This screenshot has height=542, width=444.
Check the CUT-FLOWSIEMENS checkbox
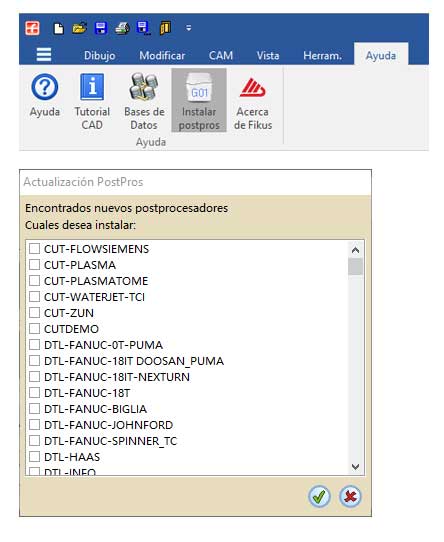pos(34,249)
